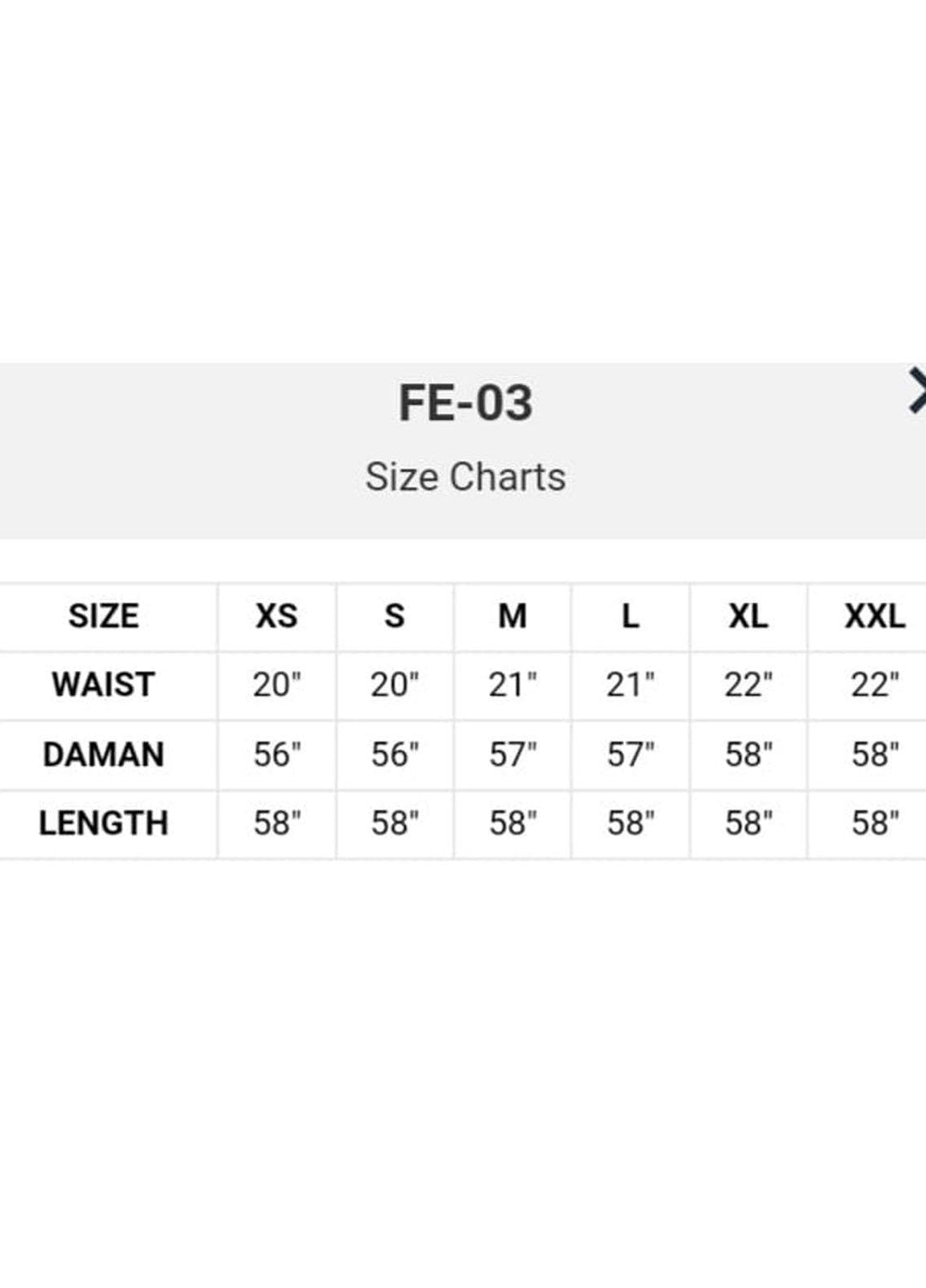Click the XXL daman value 58"
926x1288 pixels.
tap(875, 755)
